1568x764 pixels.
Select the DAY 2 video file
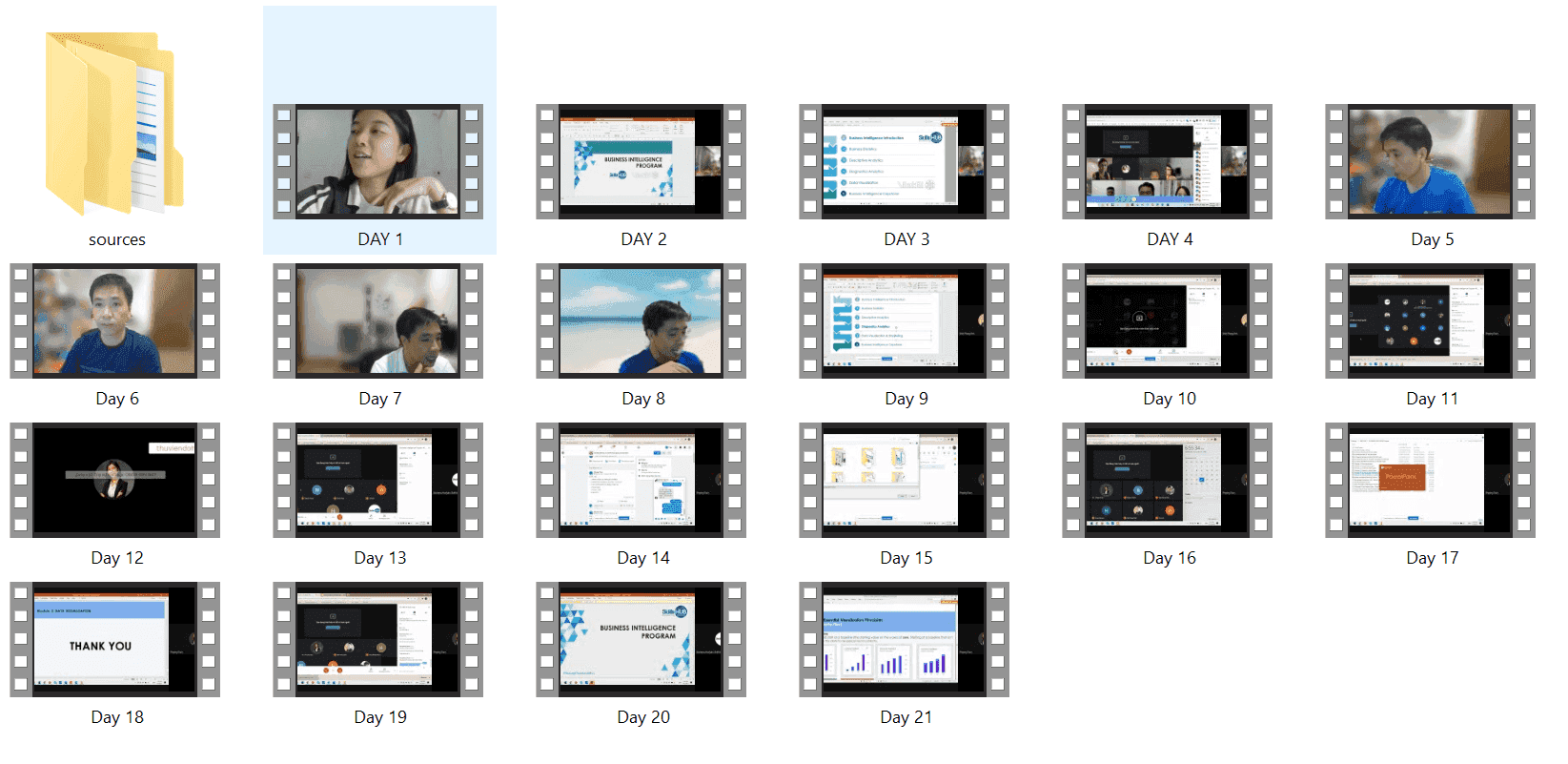point(641,161)
